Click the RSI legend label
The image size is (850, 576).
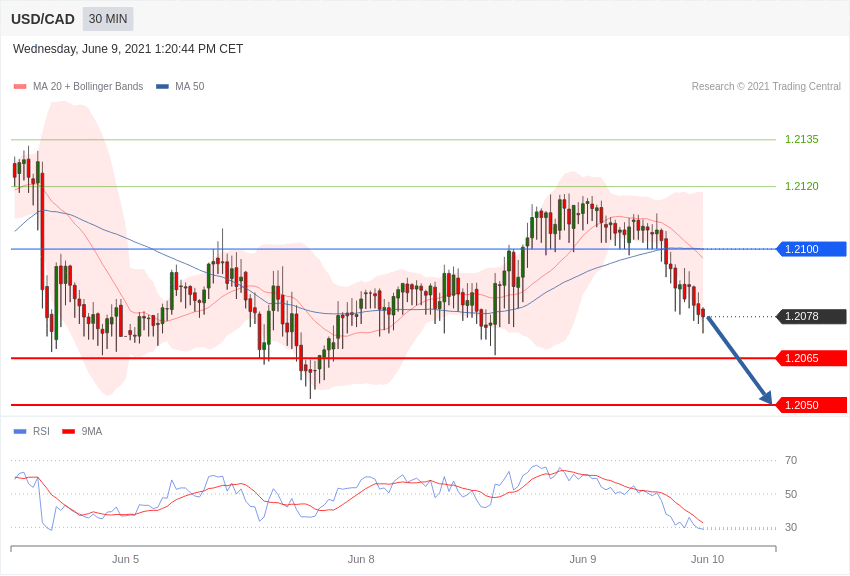(x=41, y=431)
